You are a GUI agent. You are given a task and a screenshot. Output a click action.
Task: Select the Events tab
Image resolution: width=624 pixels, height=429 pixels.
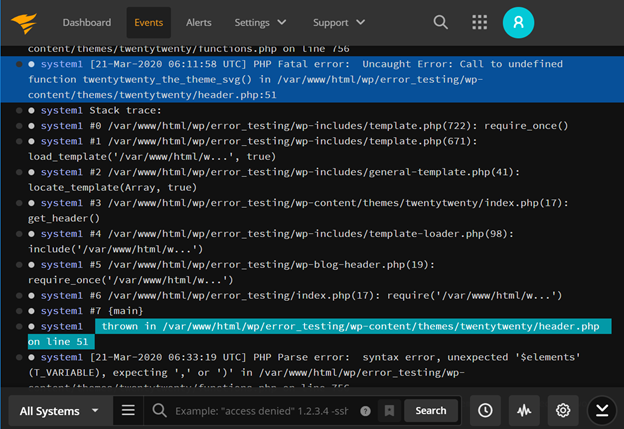coord(148,22)
